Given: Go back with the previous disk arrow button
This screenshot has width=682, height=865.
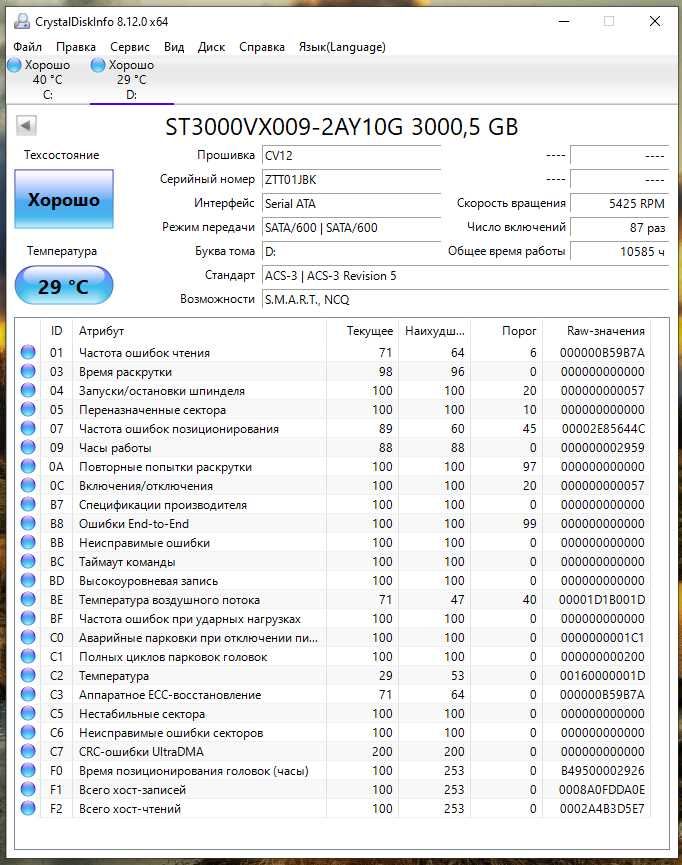Looking at the screenshot, I should pyautogui.click(x=26, y=125).
